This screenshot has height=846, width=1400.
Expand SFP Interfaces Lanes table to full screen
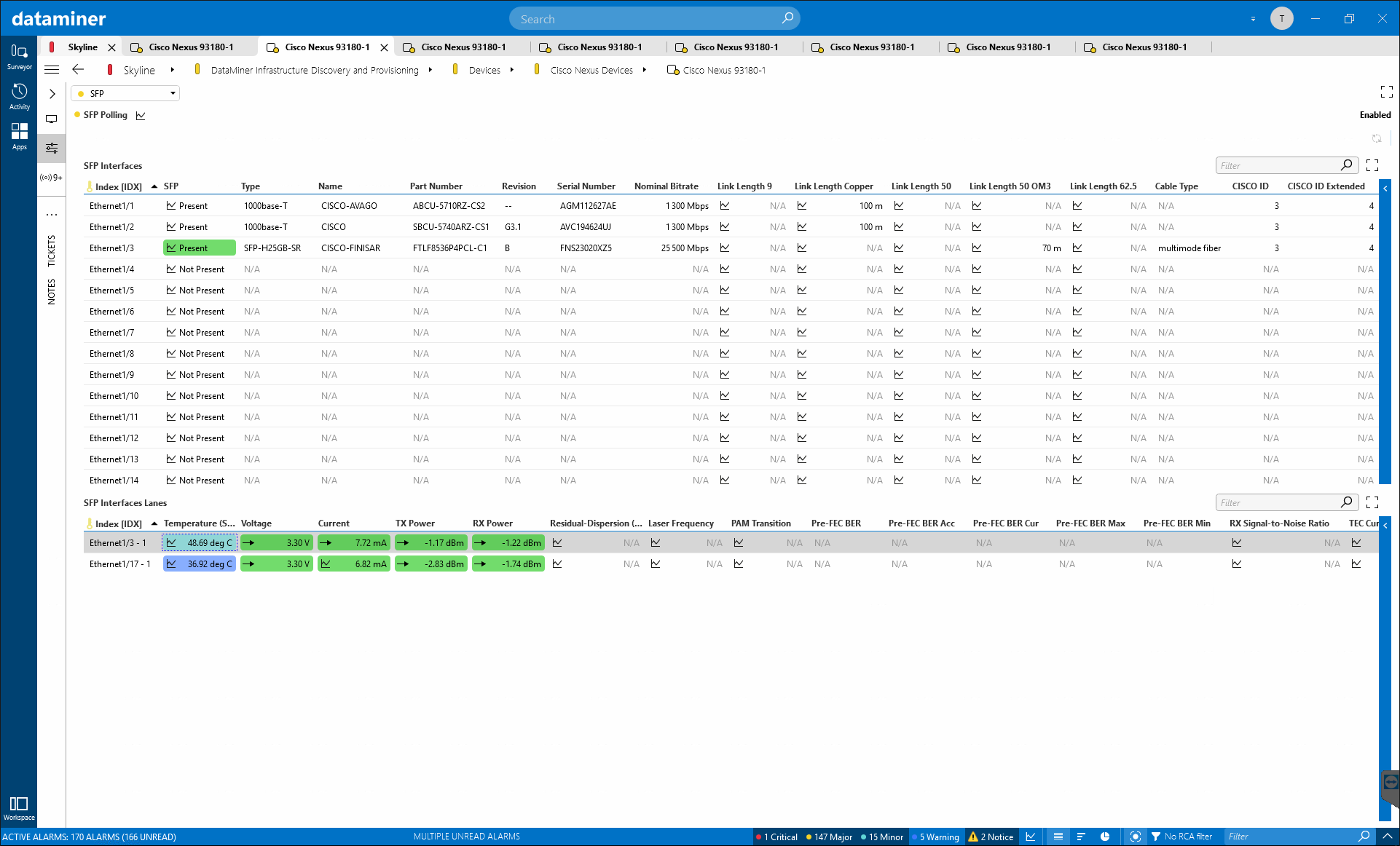(1372, 502)
